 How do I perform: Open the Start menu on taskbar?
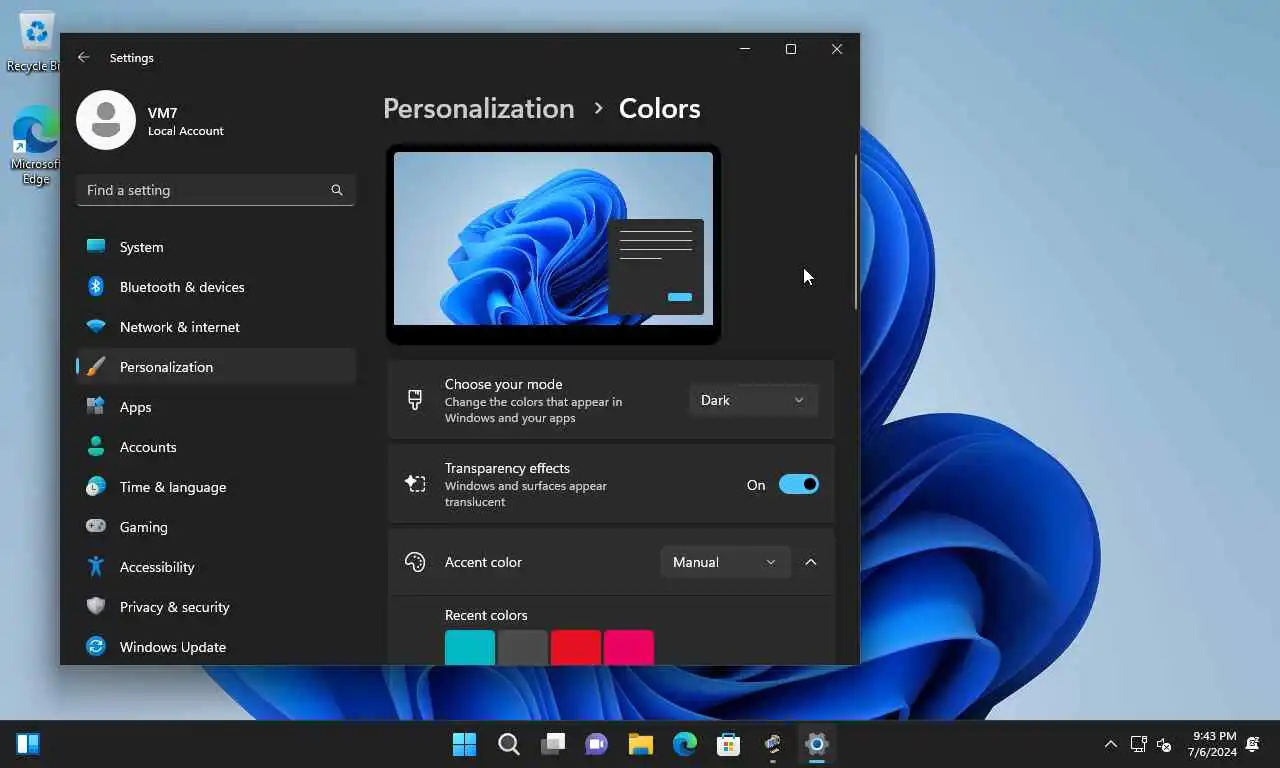point(464,744)
